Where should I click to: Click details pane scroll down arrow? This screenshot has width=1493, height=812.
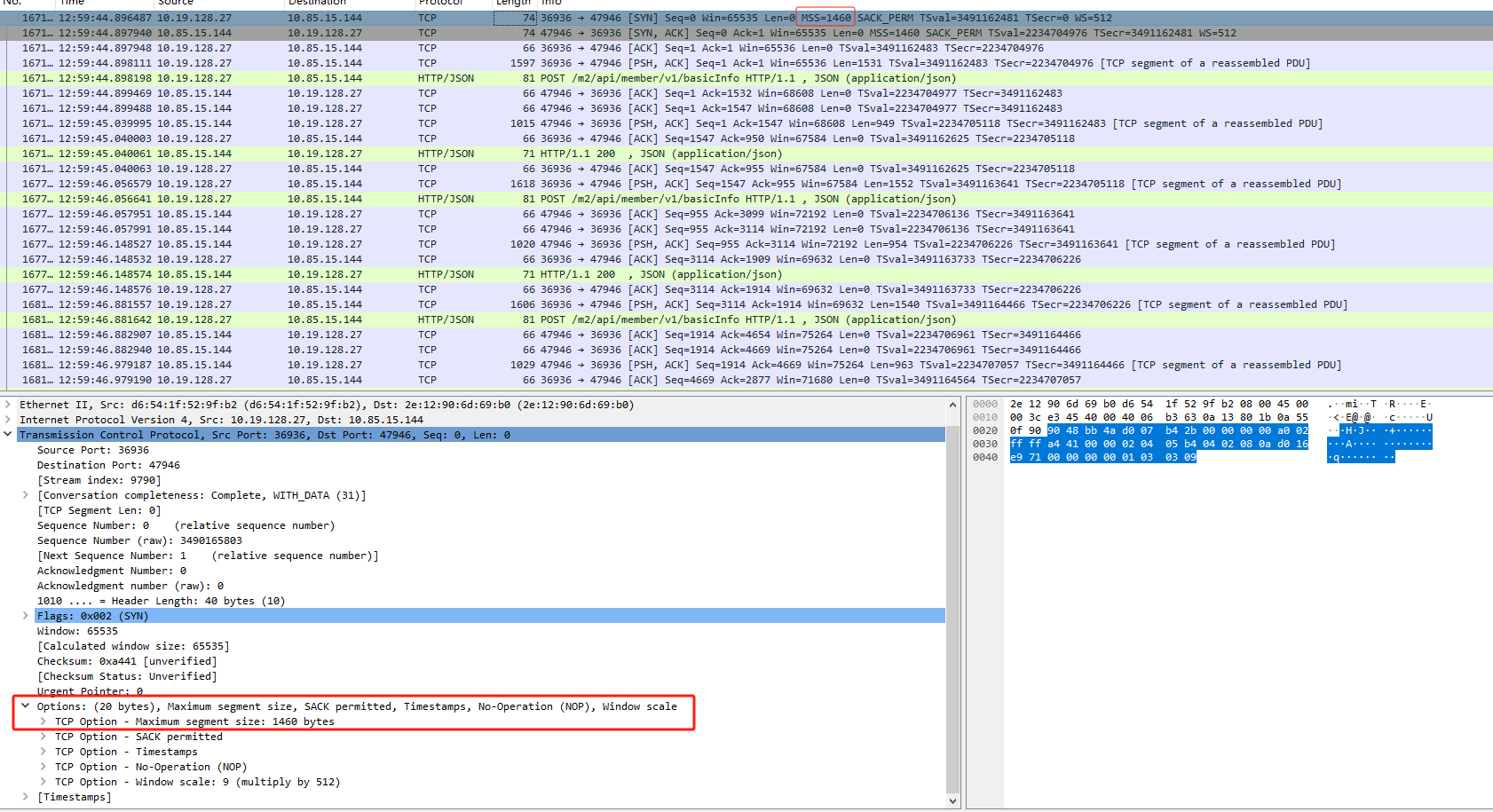(953, 800)
